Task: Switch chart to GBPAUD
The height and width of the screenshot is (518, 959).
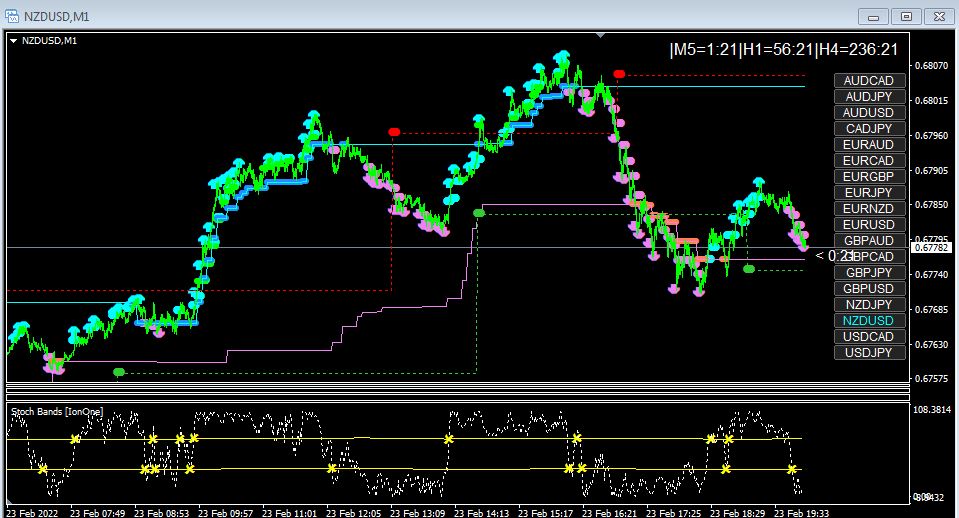Action: click(869, 240)
